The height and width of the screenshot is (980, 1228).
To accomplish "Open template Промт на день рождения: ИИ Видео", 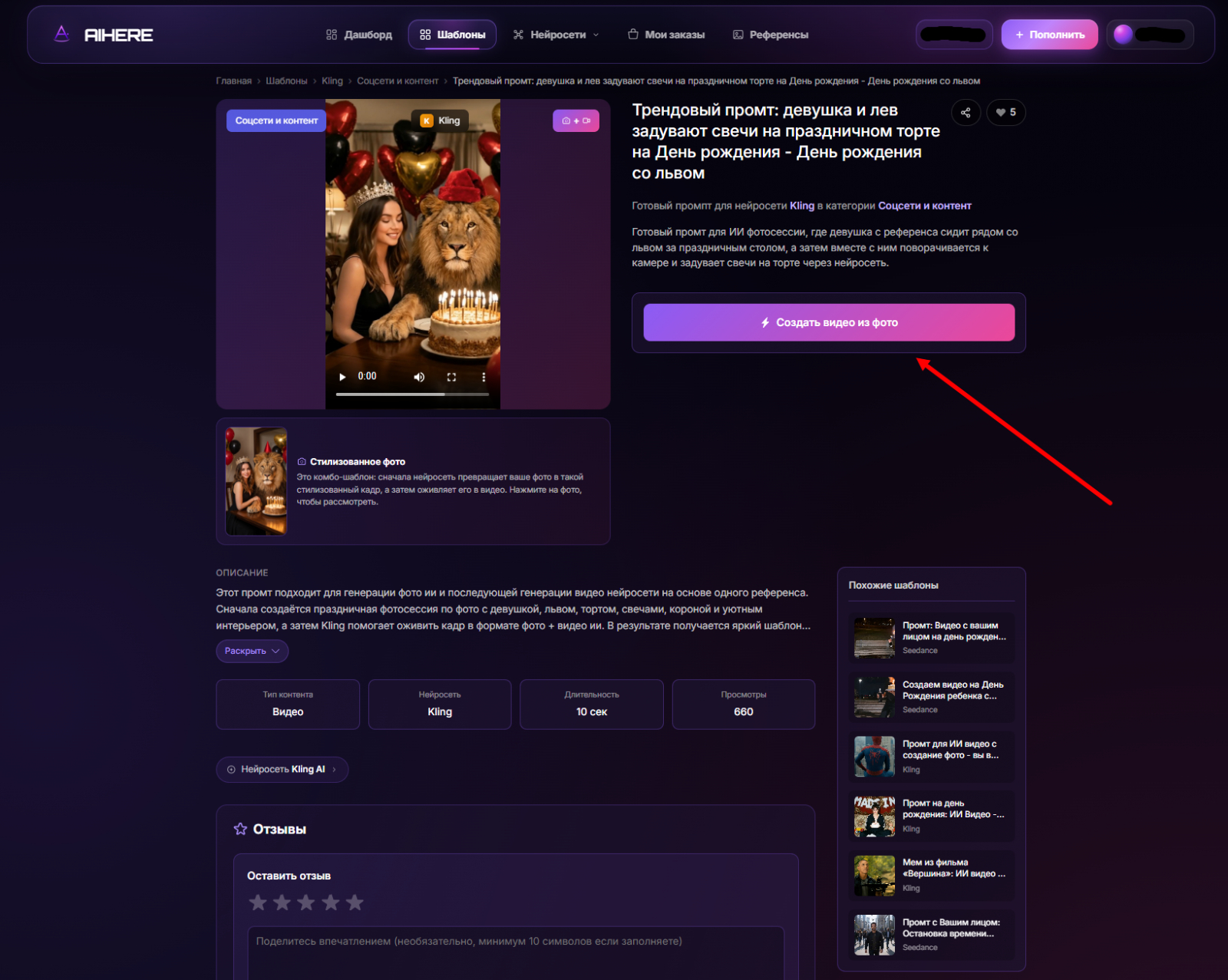I will [932, 816].
